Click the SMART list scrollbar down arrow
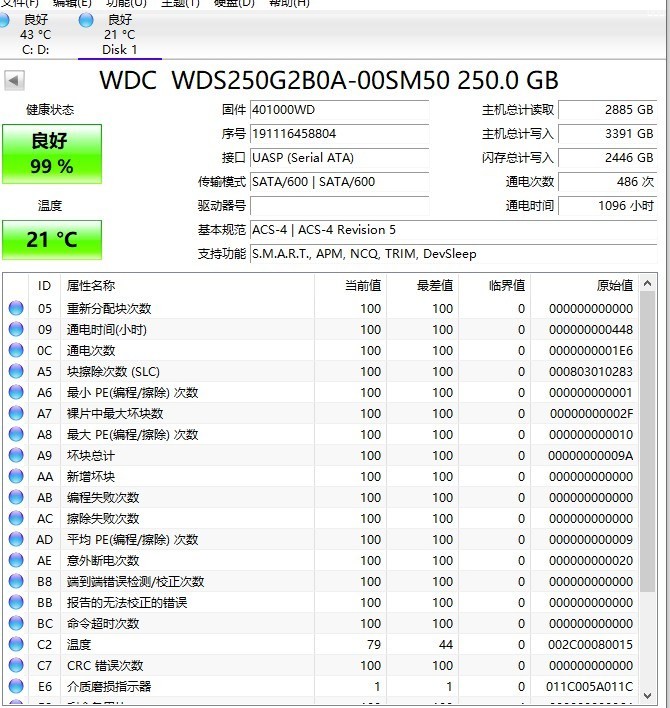Screen dimensions: 670x708 click(647, 696)
